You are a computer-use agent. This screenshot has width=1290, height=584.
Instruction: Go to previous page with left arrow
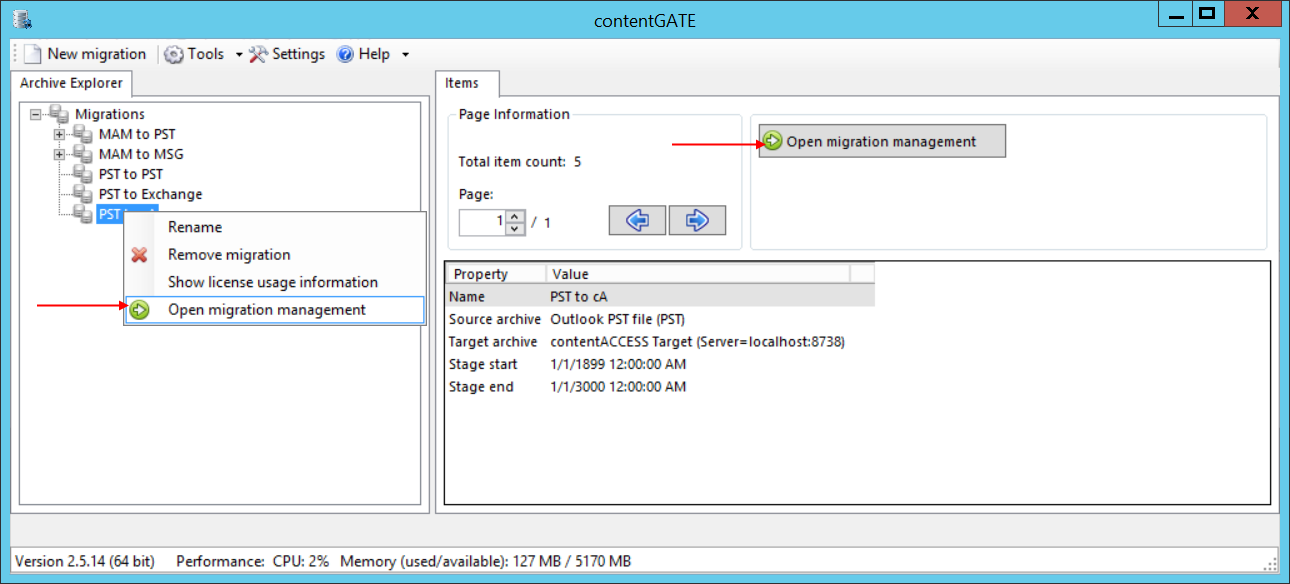(637, 220)
